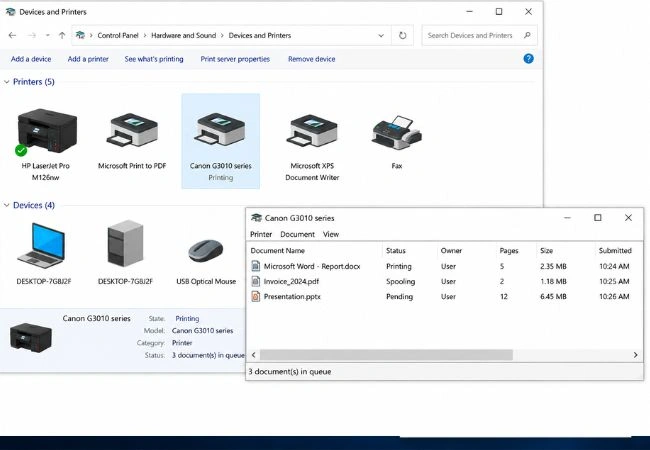Click the left scroll arrow in queue window
The image size is (650, 450).
point(254,355)
